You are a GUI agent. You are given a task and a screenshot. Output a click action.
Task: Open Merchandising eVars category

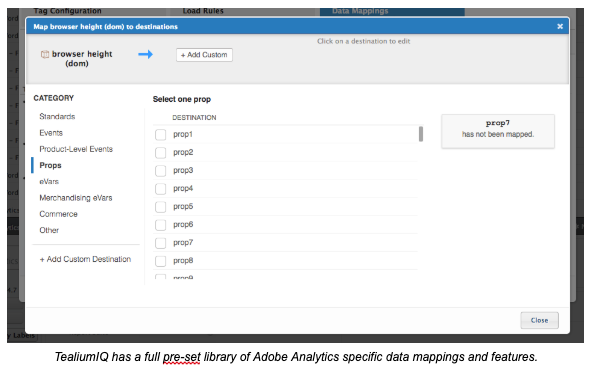pos(76,198)
